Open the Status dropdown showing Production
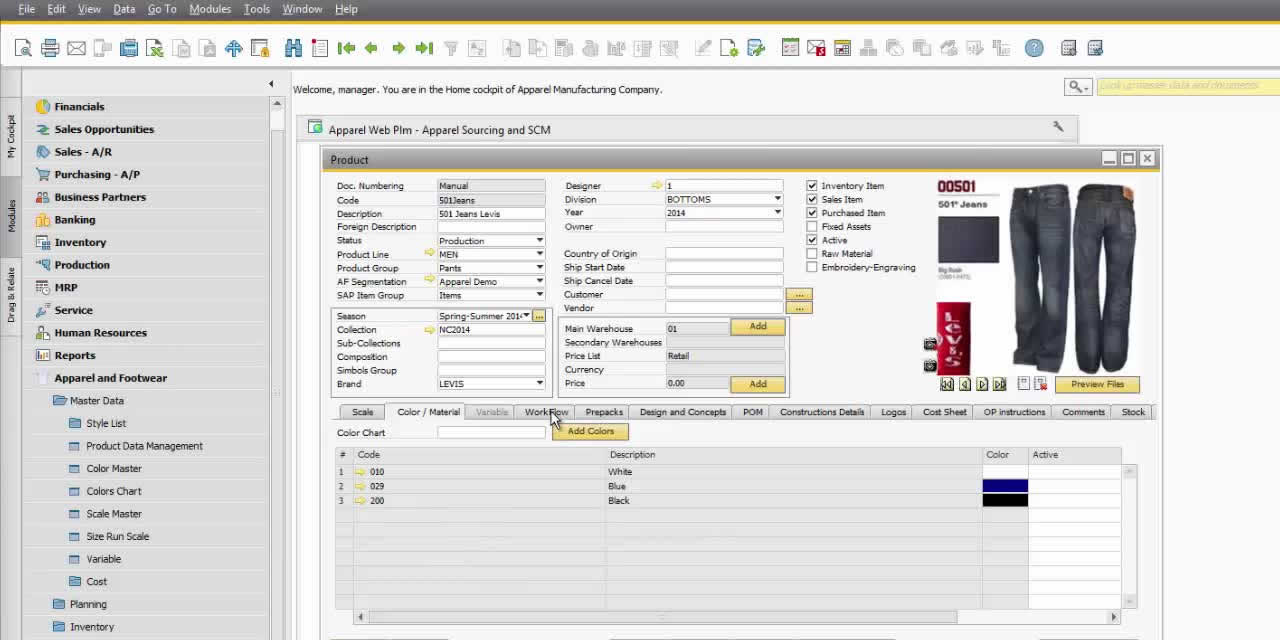This screenshot has height=640, width=1280. (539, 241)
